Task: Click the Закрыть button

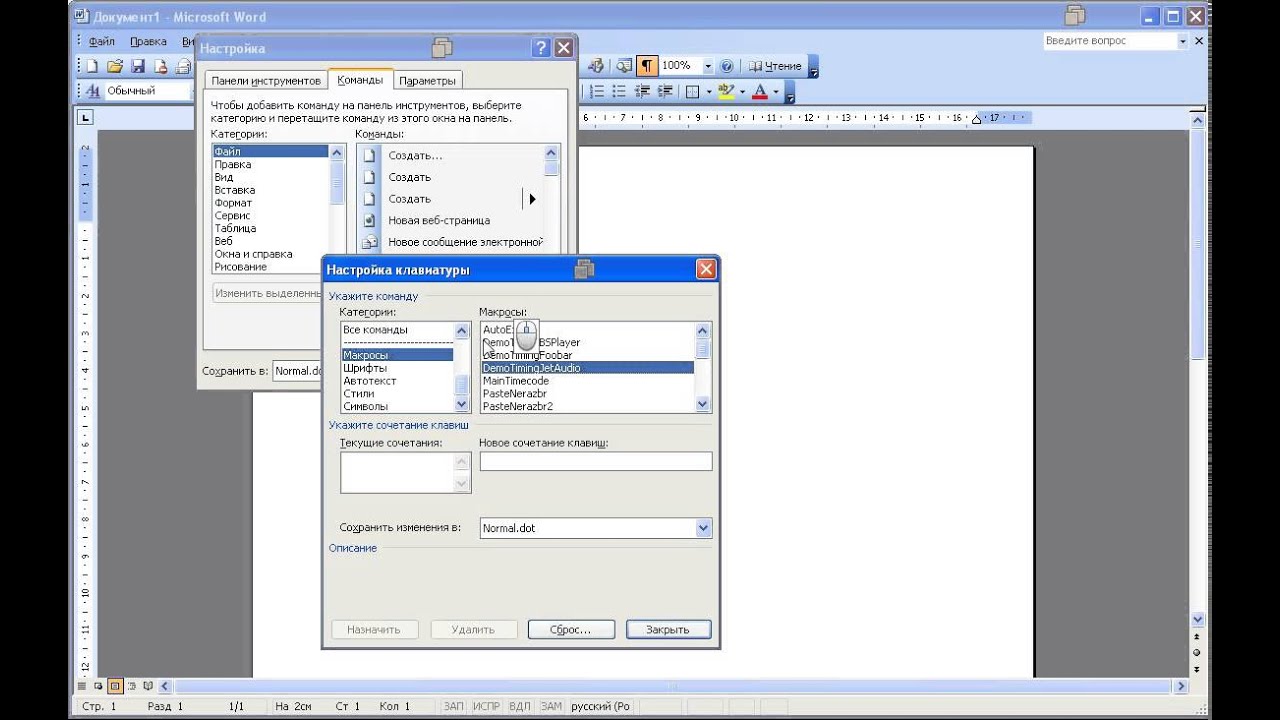Action: (x=668, y=630)
